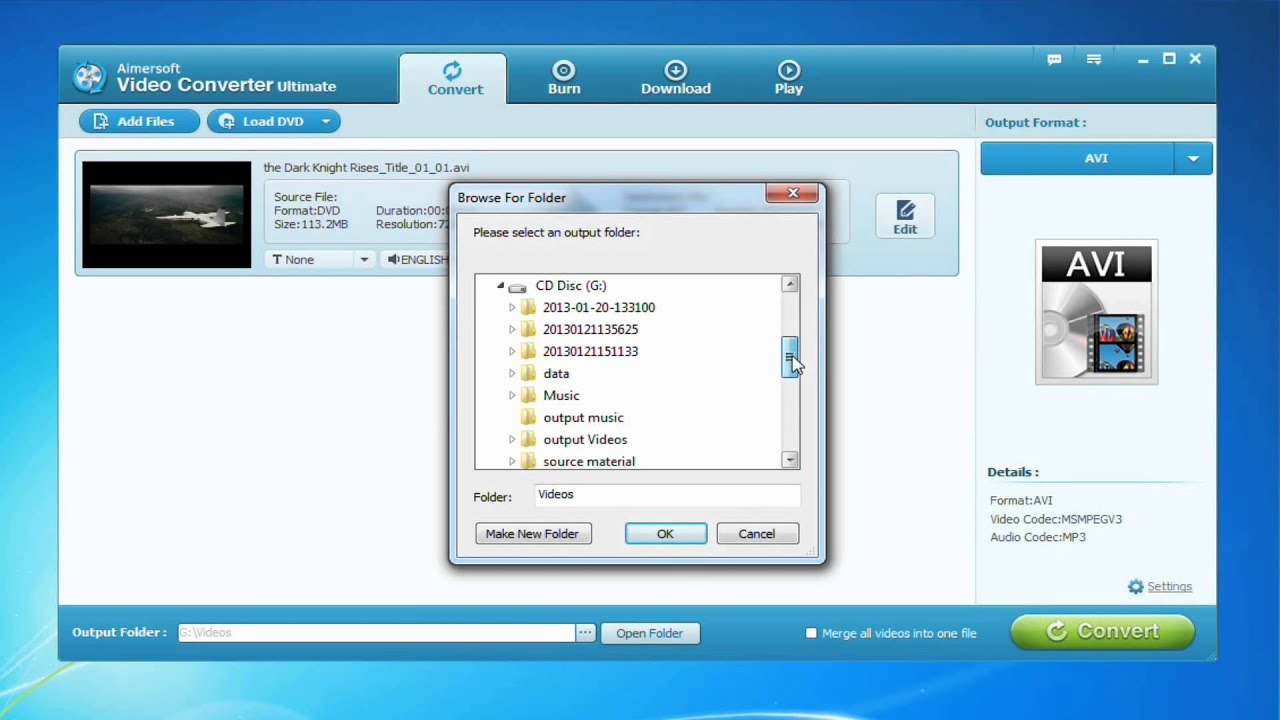Click the folder tree scroll down arrow

(790, 460)
